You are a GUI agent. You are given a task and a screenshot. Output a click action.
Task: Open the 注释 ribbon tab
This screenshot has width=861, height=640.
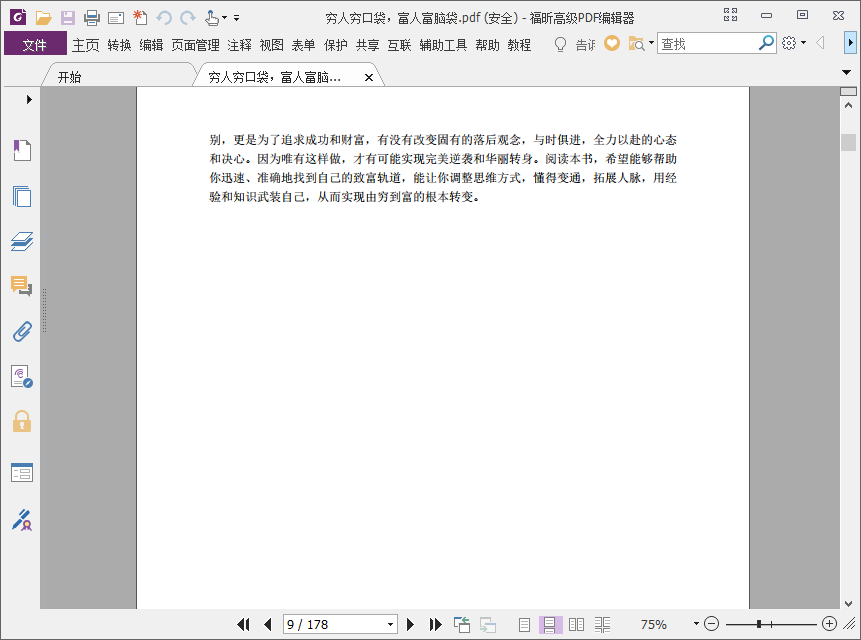[x=239, y=45]
